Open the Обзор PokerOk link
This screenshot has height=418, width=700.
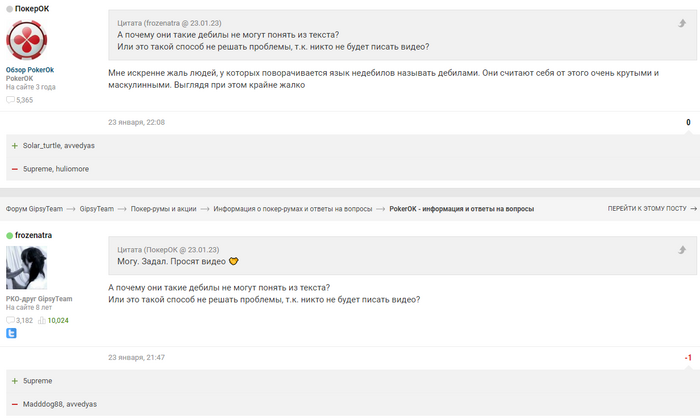30,69
